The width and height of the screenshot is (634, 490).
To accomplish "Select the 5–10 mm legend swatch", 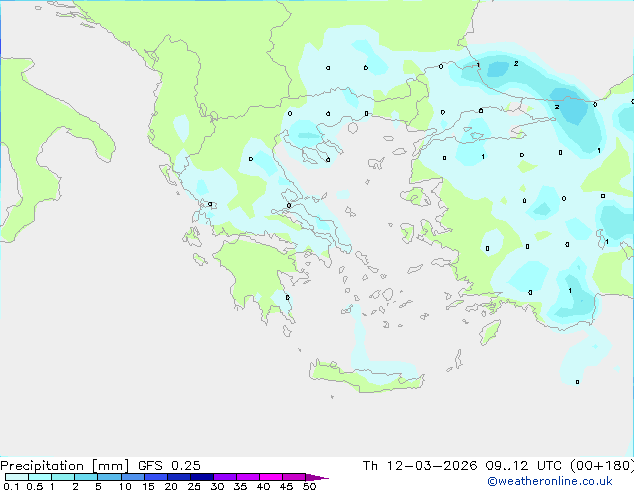I will 109,477.
